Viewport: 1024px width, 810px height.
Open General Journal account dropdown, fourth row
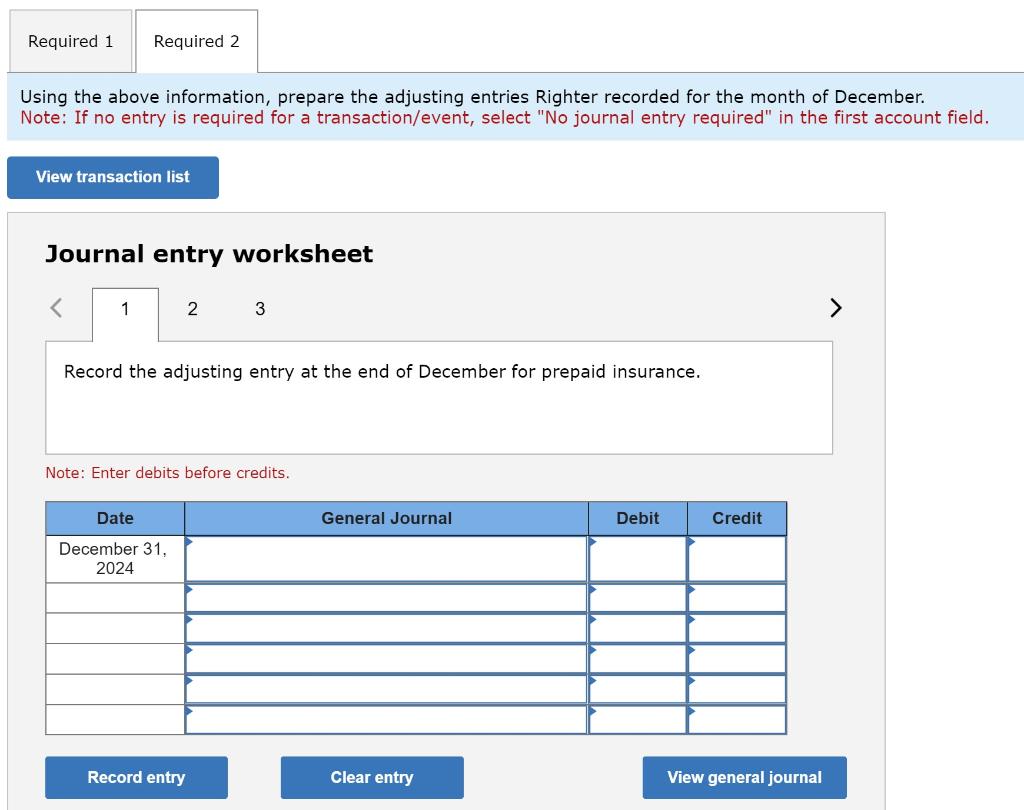tap(387, 659)
